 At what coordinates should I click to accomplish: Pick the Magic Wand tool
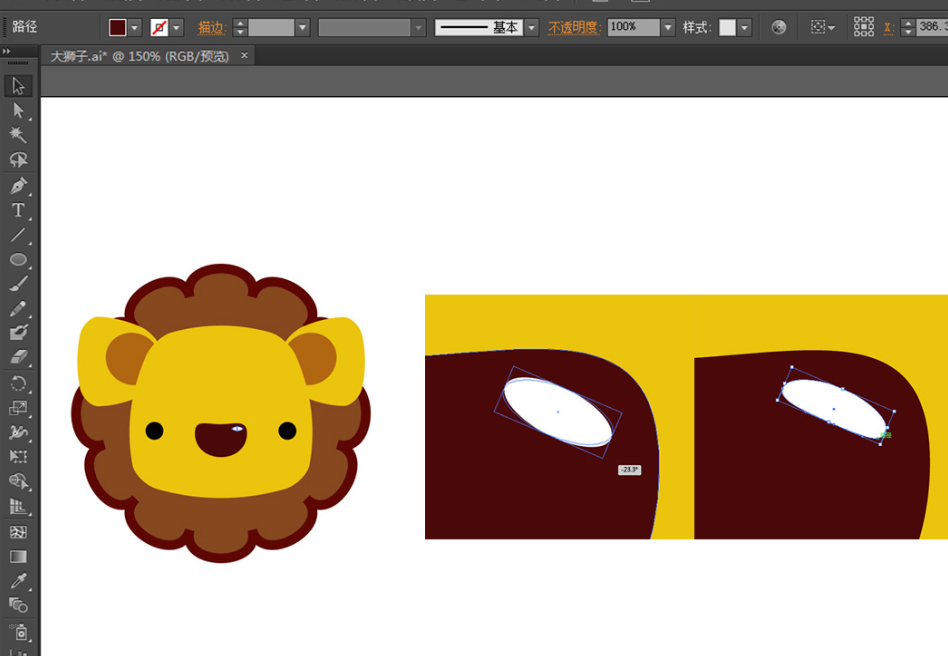[18, 135]
